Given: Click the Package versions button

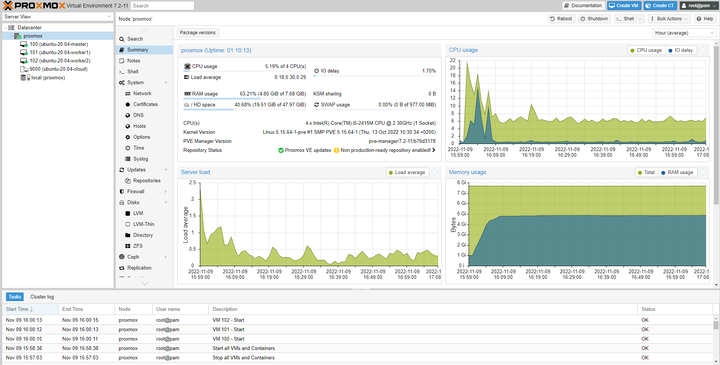Looking at the screenshot, I should (x=197, y=33).
